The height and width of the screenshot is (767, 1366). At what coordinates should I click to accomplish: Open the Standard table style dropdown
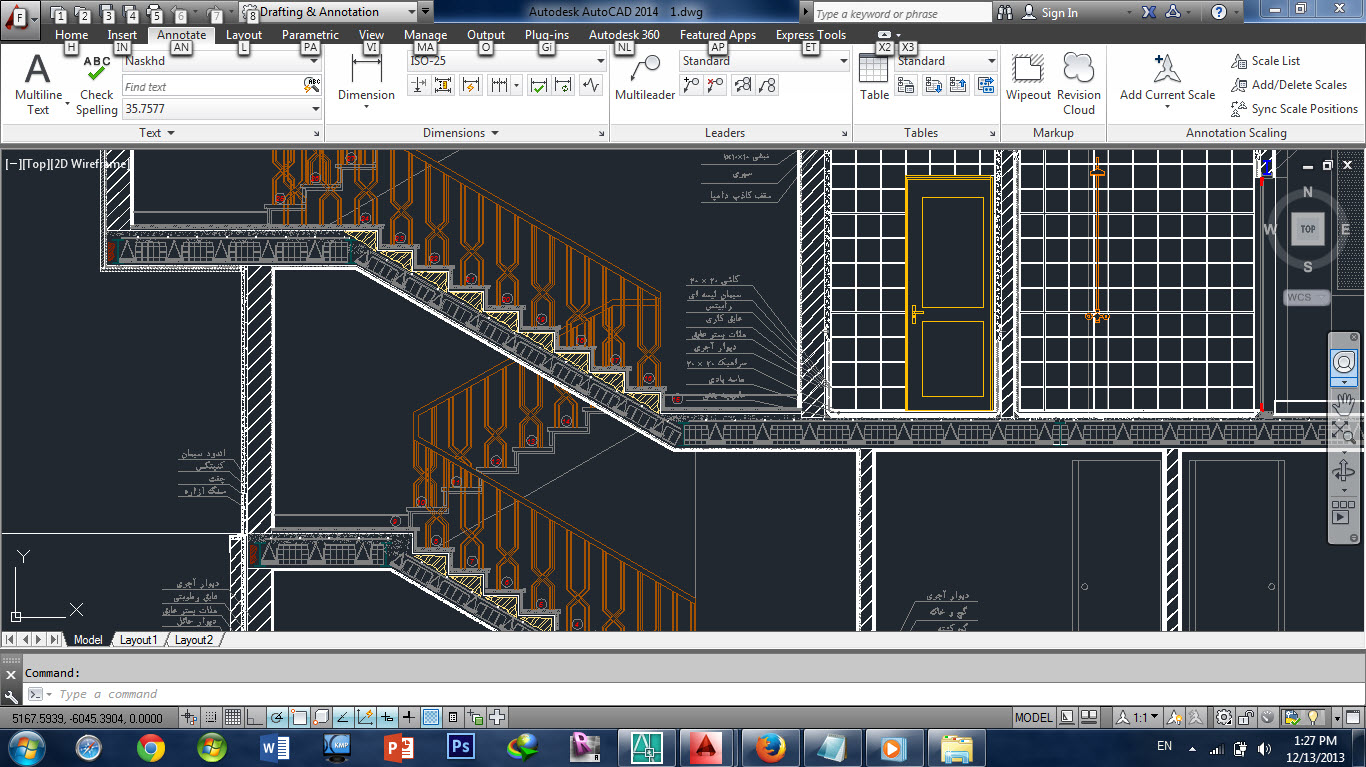947,61
